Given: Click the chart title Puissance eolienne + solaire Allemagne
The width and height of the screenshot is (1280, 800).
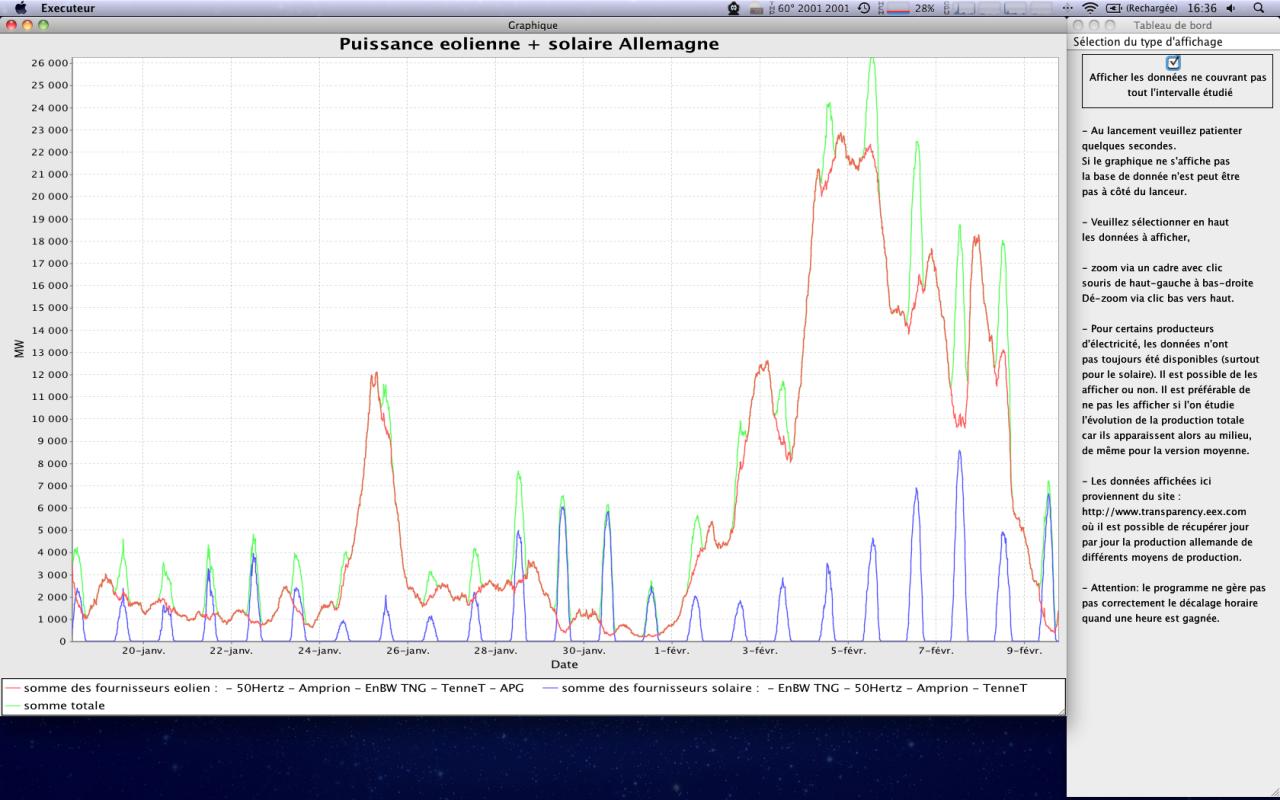Looking at the screenshot, I should [529, 44].
